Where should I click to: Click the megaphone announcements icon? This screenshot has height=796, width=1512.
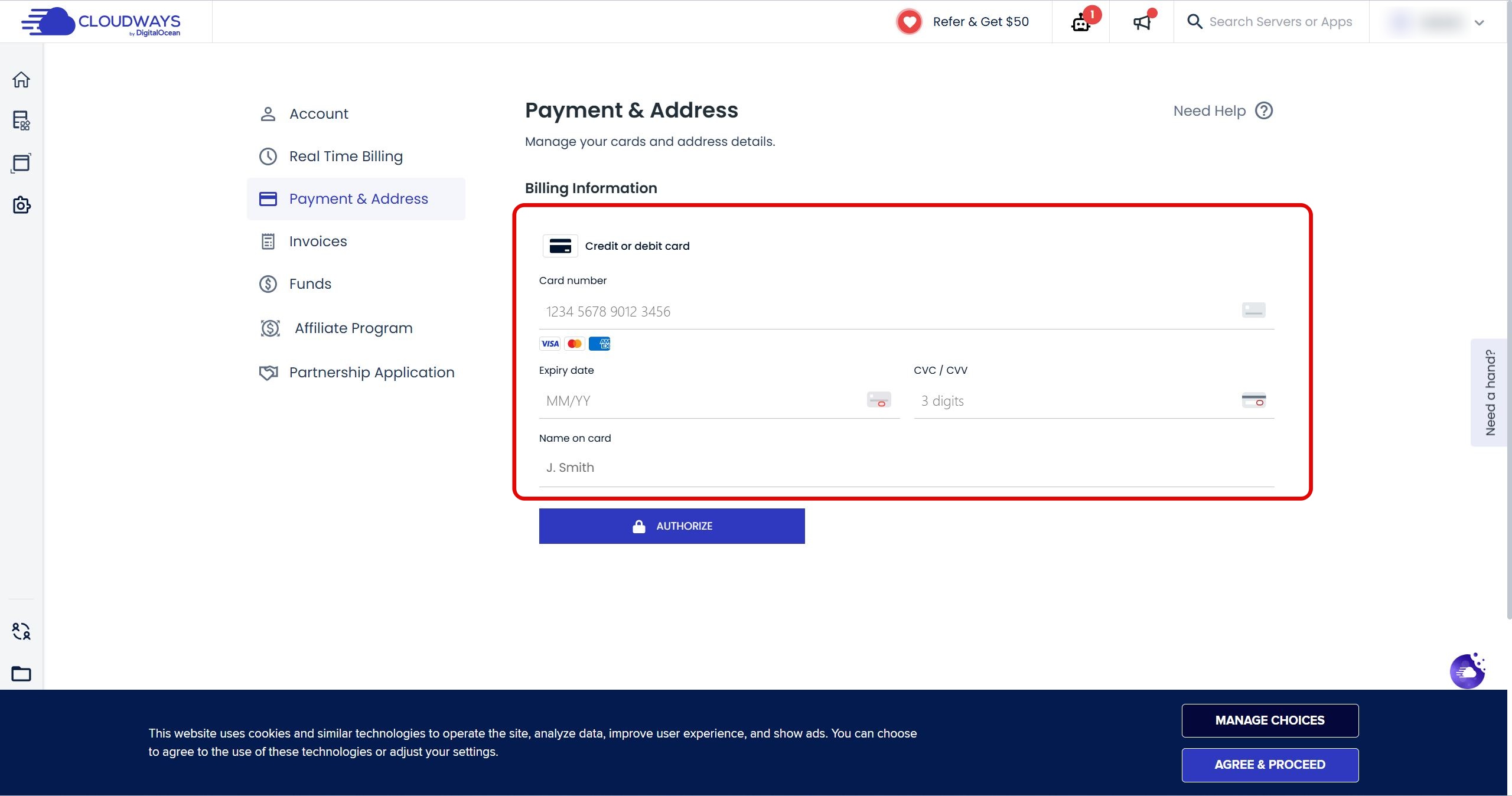(1142, 22)
